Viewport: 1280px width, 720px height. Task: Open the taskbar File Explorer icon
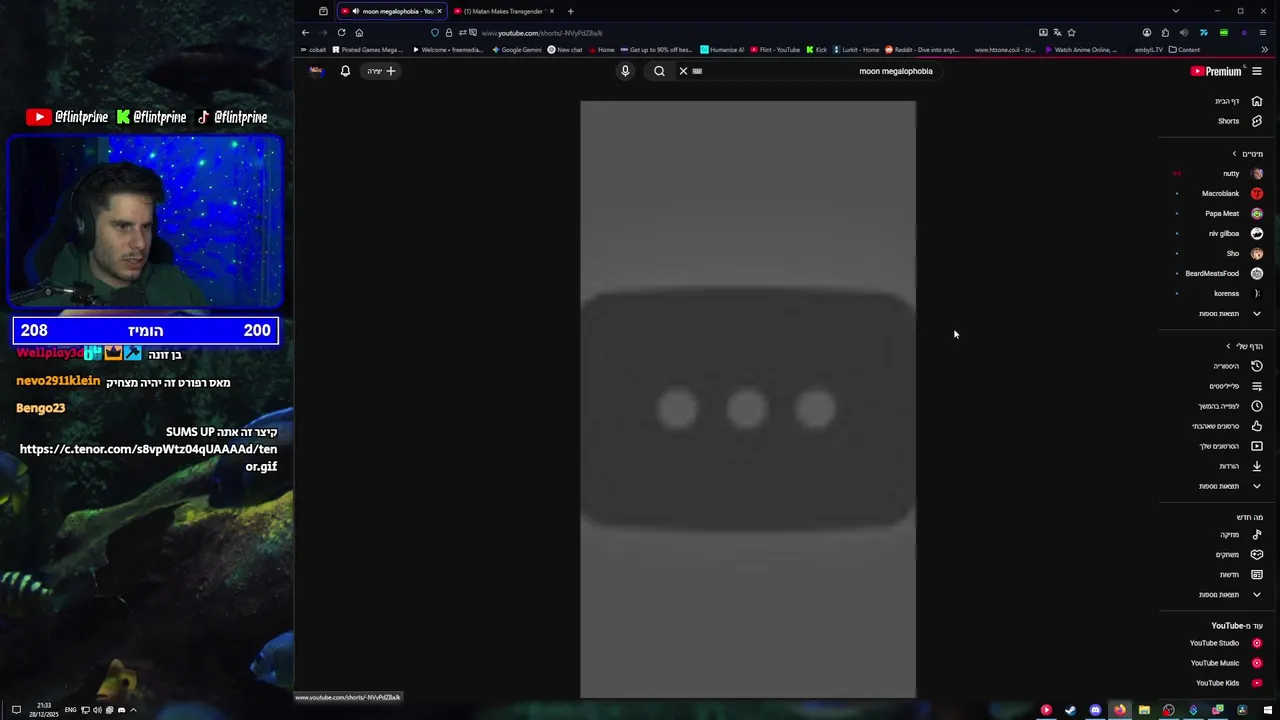coord(1144,710)
